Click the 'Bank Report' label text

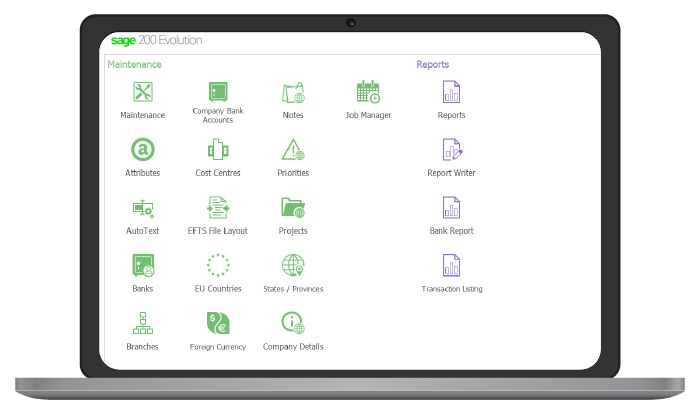[451, 231]
